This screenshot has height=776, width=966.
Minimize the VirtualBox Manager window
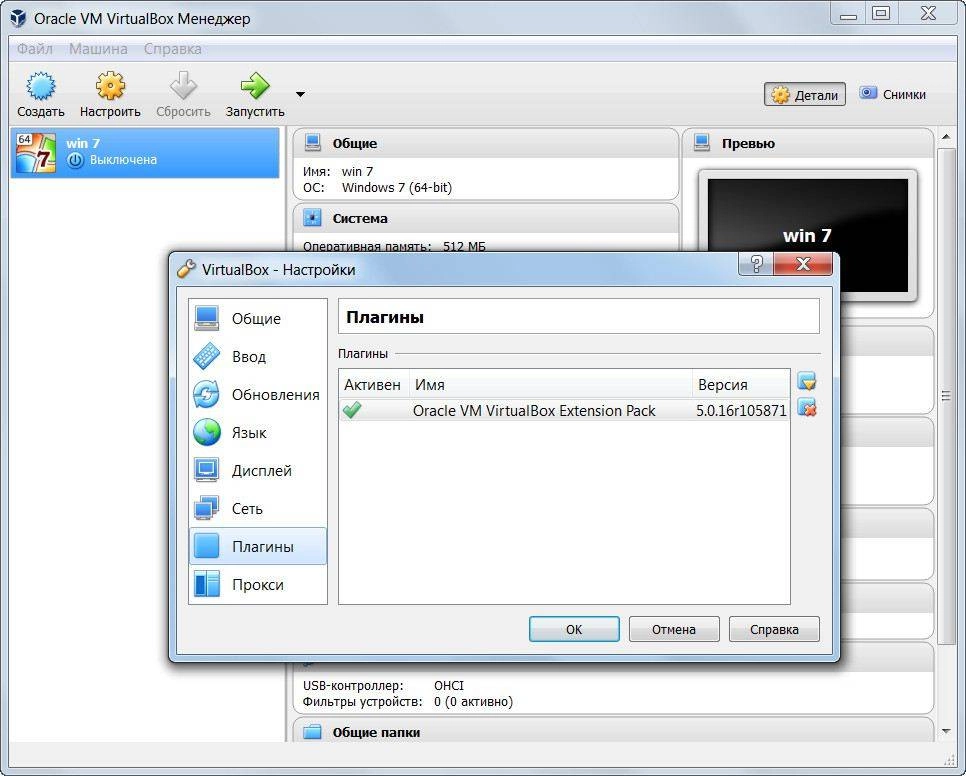(848, 14)
